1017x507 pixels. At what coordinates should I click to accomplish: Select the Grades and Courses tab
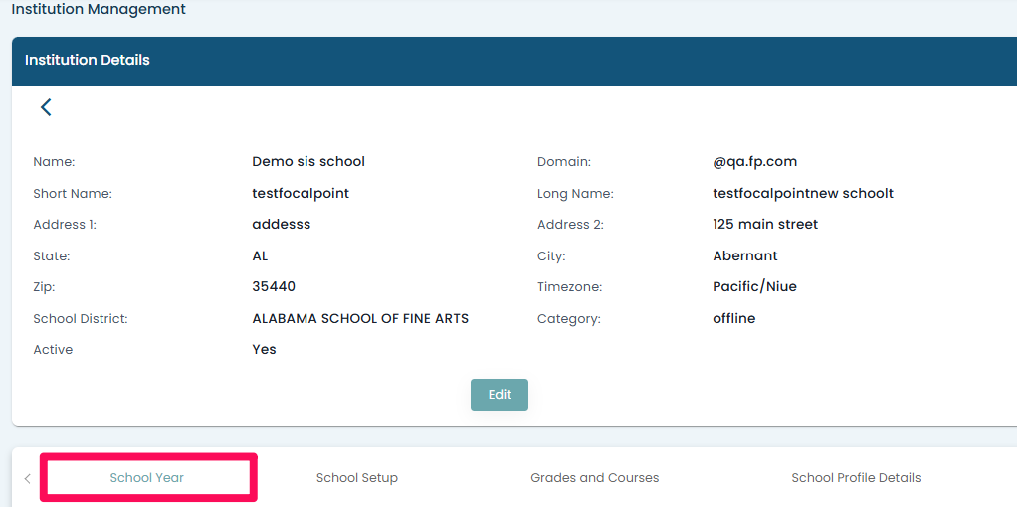[x=594, y=478]
